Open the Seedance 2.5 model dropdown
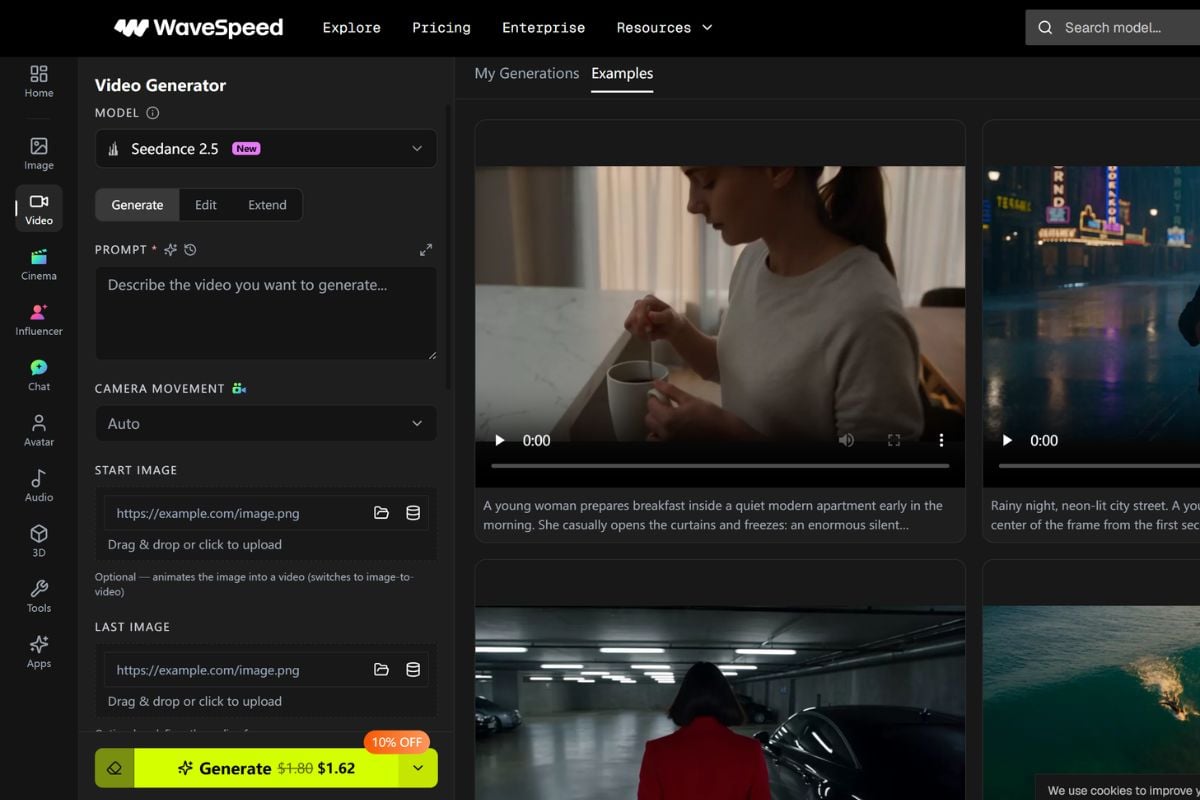This screenshot has width=1200, height=800. tap(266, 149)
